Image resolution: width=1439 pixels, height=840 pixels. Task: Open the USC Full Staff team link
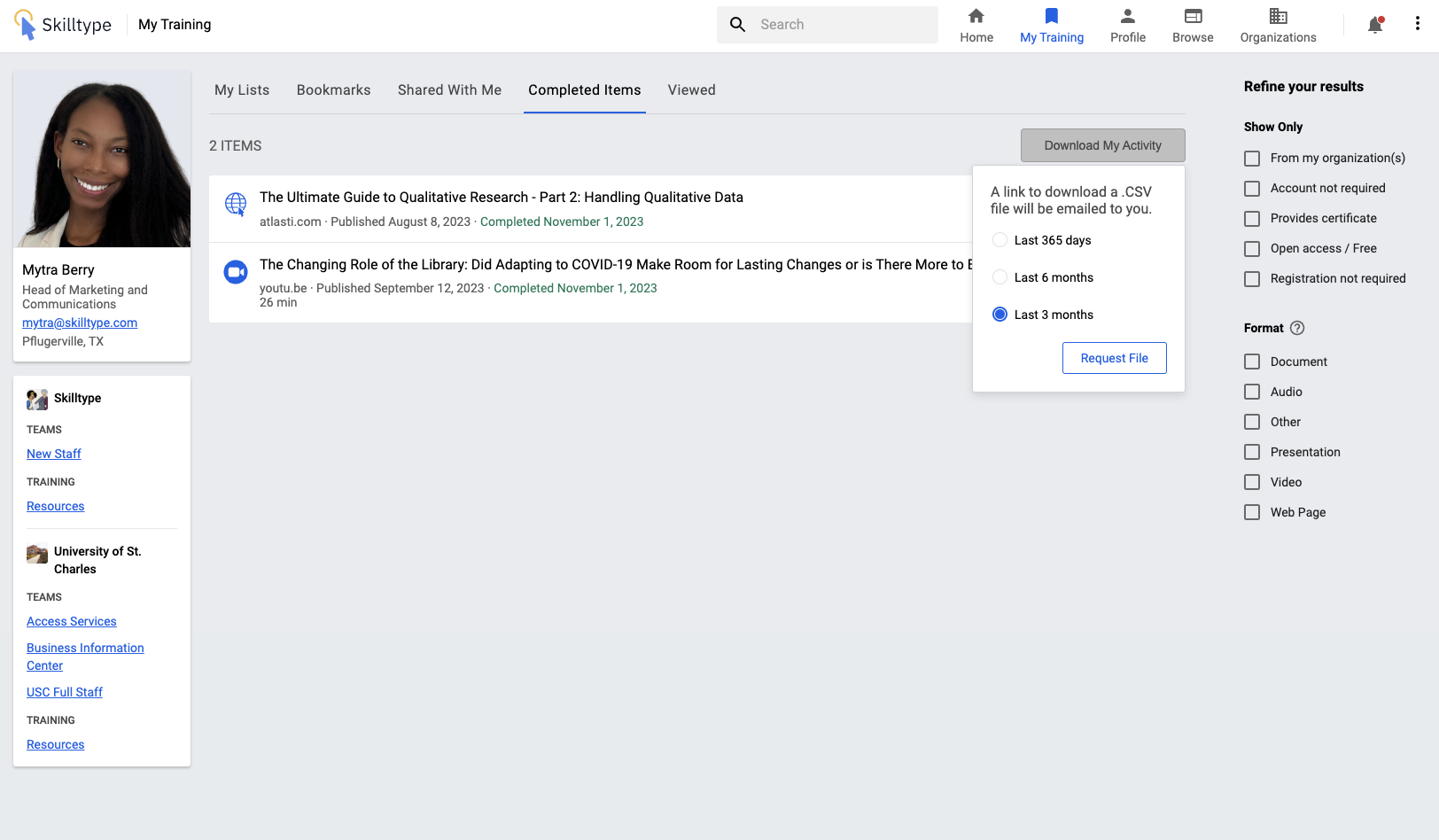pyautogui.click(x=65, y=692)
